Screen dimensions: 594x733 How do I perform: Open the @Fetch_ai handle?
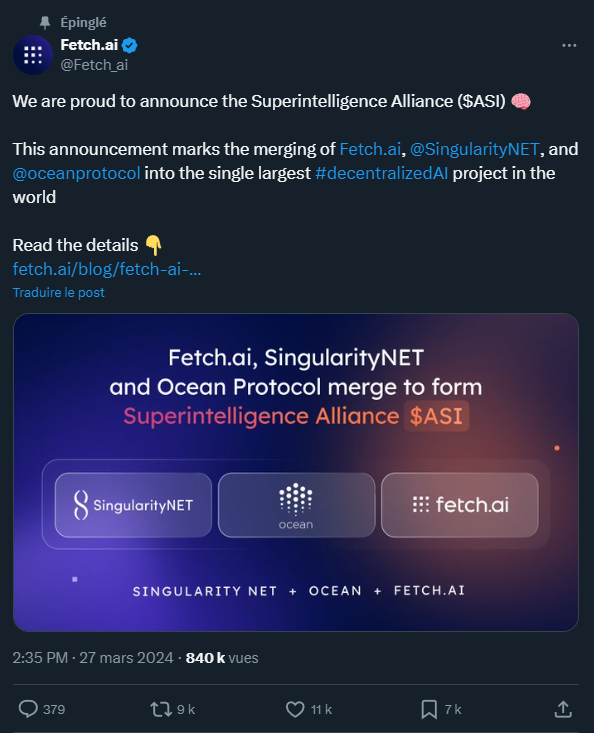click(x=94, y=65)
